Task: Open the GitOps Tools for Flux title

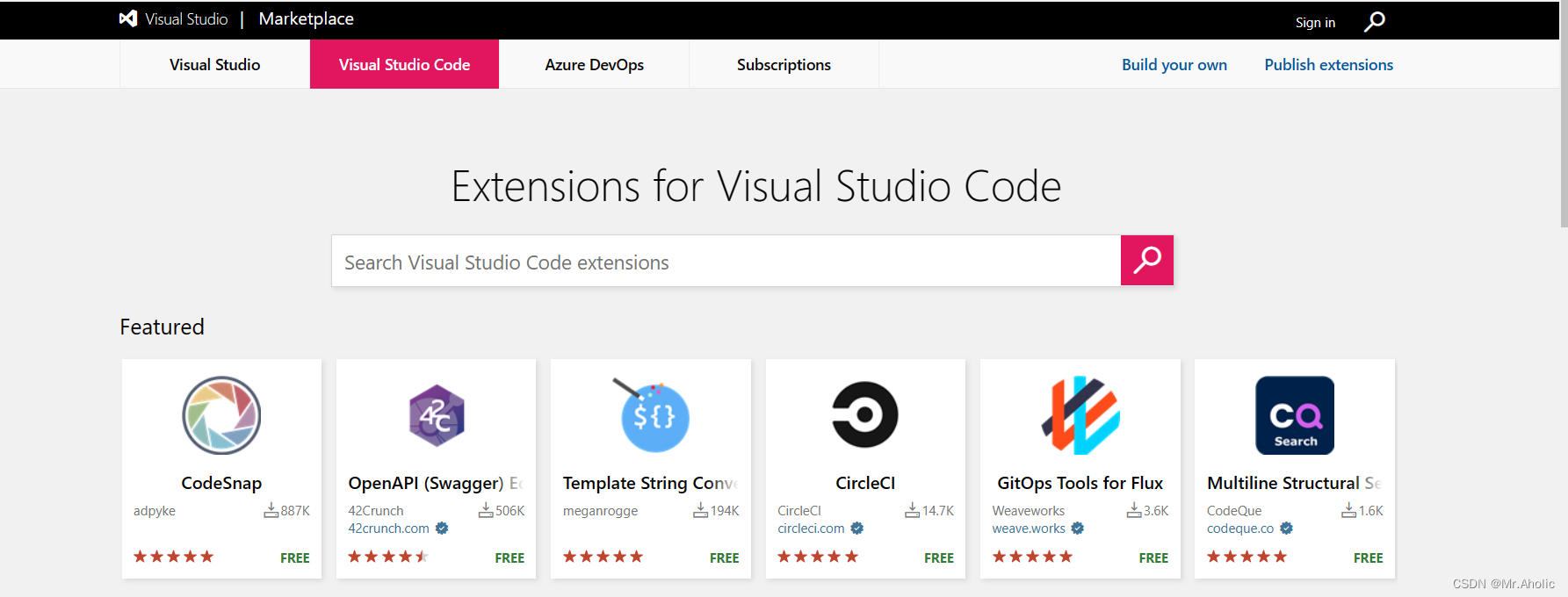Action: click(x=1080, y=483)
